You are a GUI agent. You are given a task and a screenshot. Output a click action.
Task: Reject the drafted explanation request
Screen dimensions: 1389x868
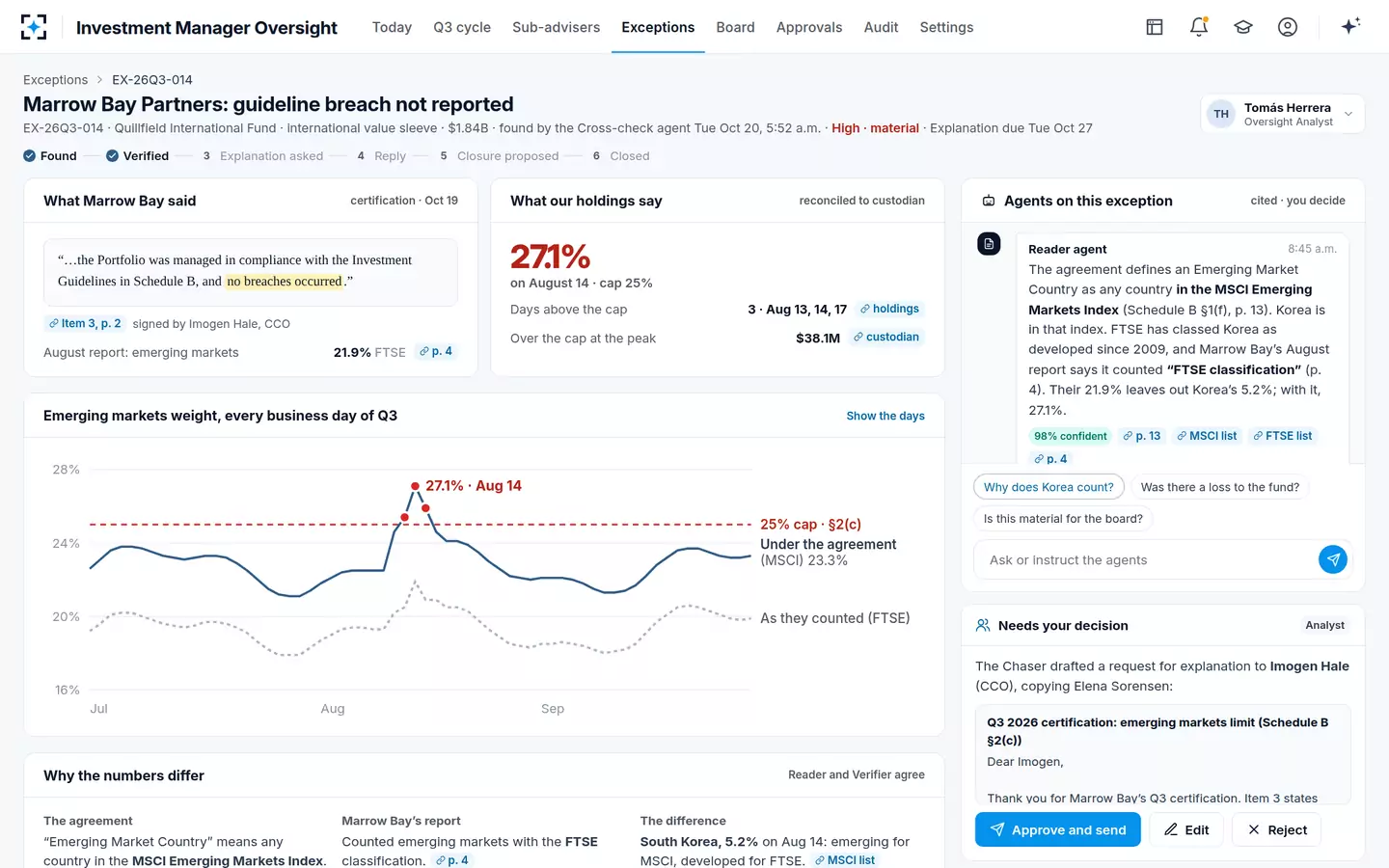(1277, 829)
